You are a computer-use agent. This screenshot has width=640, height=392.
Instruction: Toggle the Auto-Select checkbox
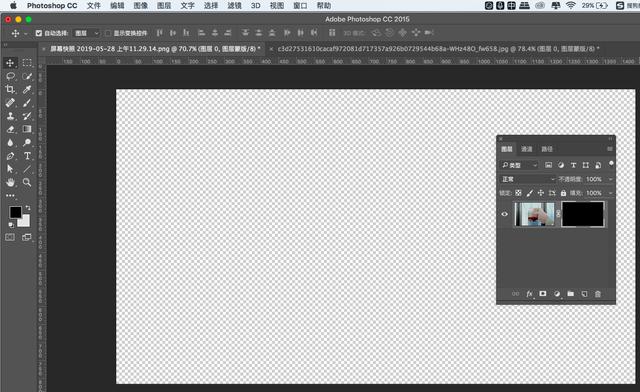39,33
